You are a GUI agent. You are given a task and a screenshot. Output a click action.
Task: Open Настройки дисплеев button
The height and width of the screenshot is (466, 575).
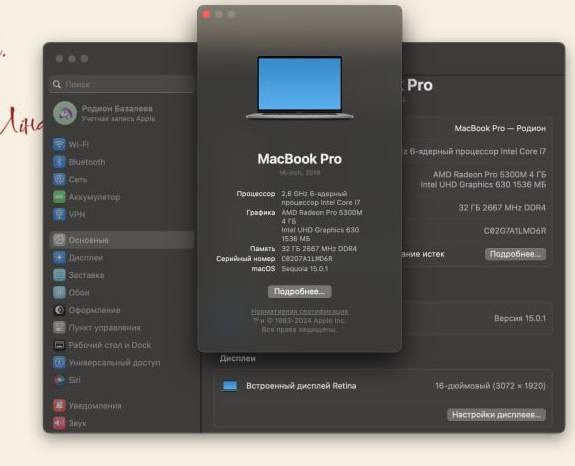point(496,415)
